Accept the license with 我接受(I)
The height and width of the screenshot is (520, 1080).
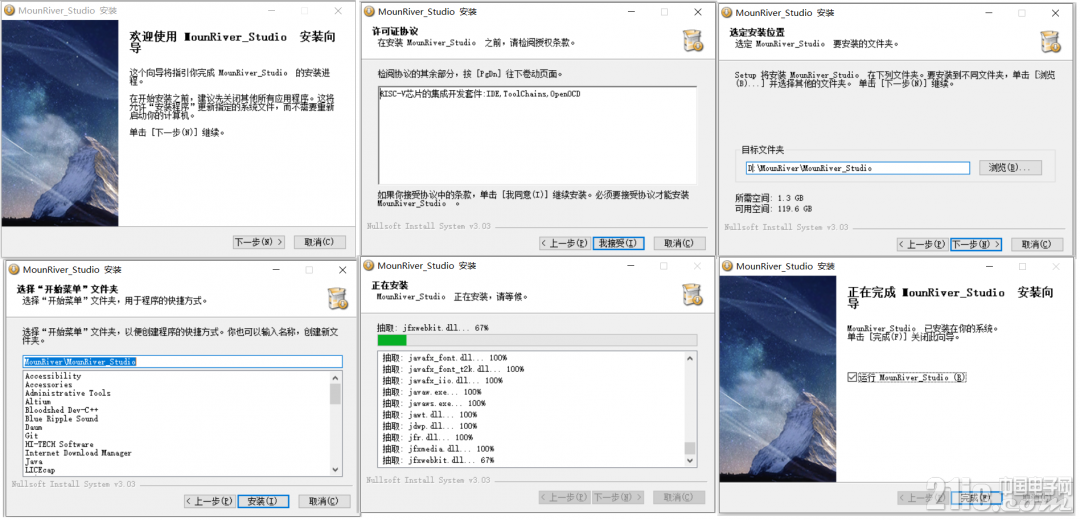point(619,243)
